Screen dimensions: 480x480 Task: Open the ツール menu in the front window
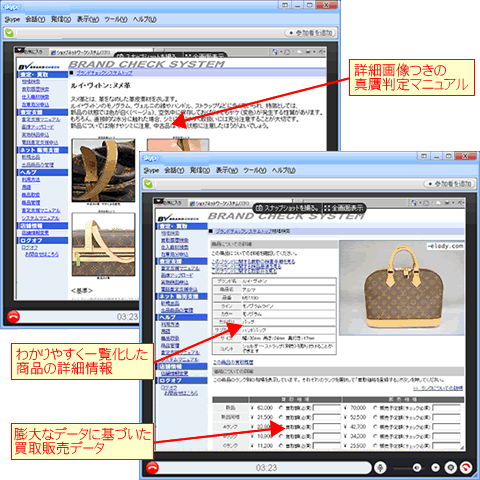click(x=255, y=170)
